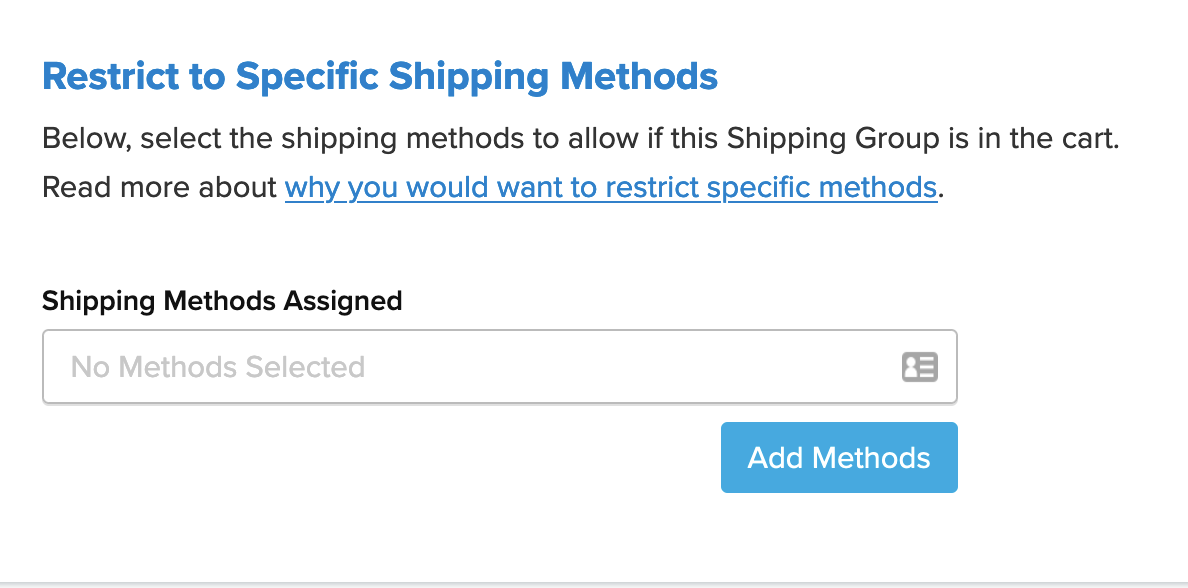Click the word Methods in the blue heading
Image resolution: width=1188 pixels, height=588 pixels.
pos(638,76)
